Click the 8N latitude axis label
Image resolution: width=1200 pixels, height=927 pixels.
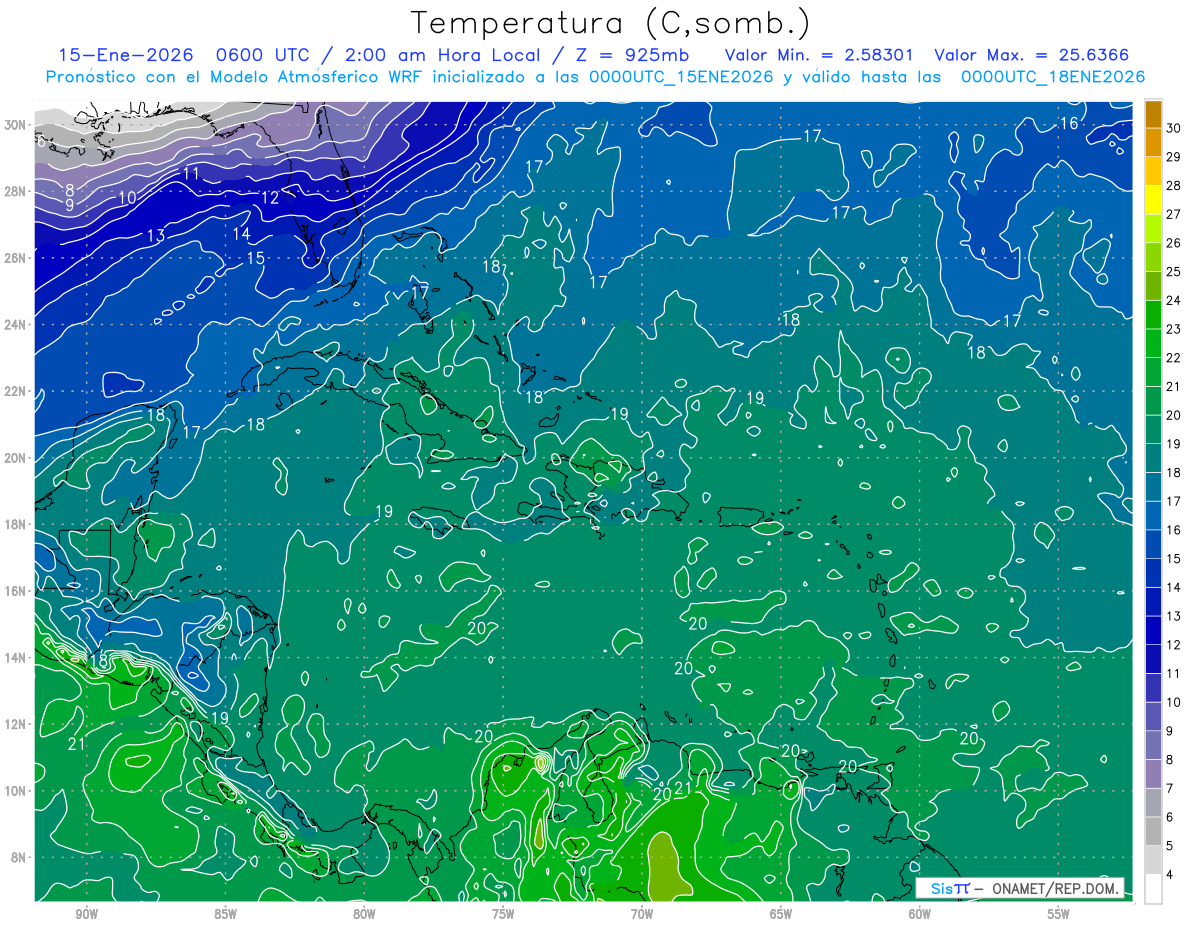click(x=20, y=858)
